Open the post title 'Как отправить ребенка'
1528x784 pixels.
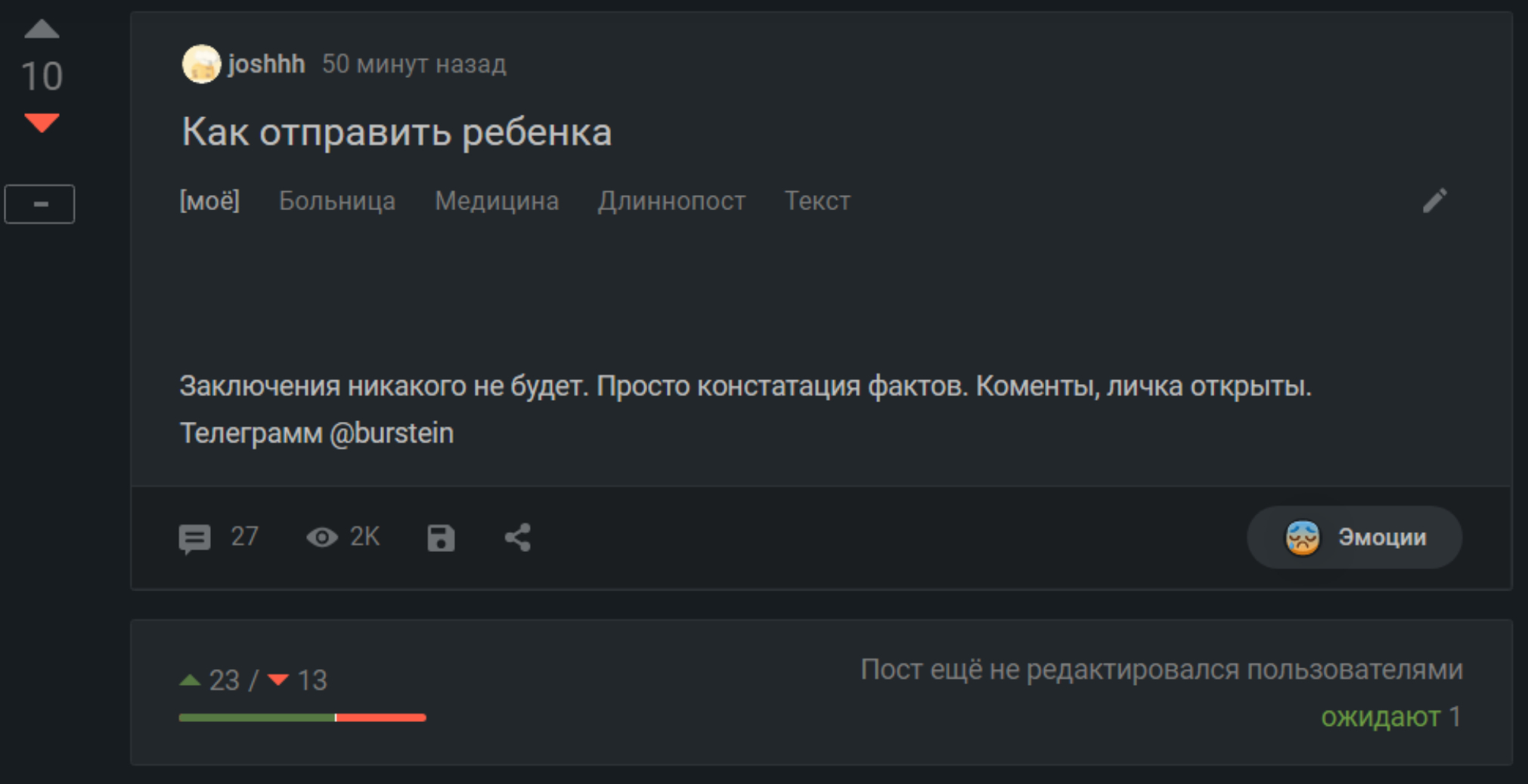click(396, 132)
